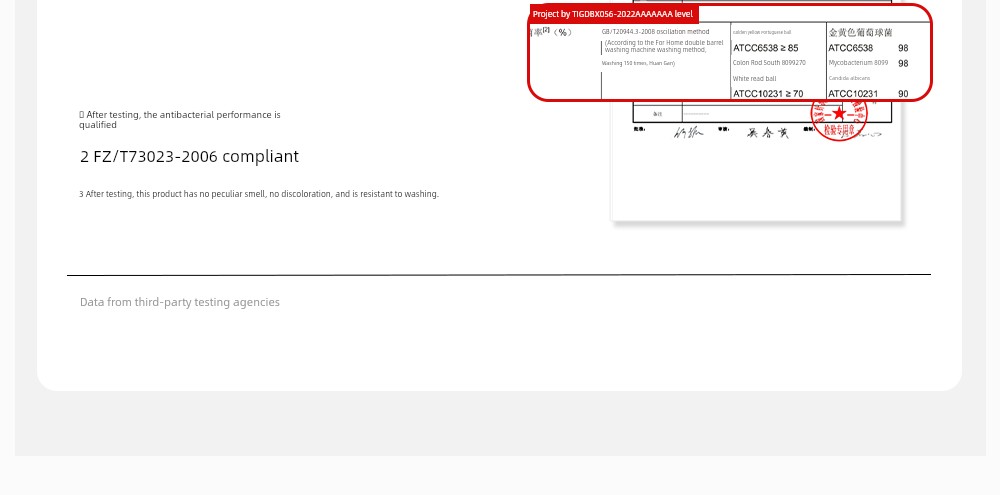1000x495 pixels.
Task: Click the 'ATCC6538 ≥ 85' requirement cell
Action: 765,48
